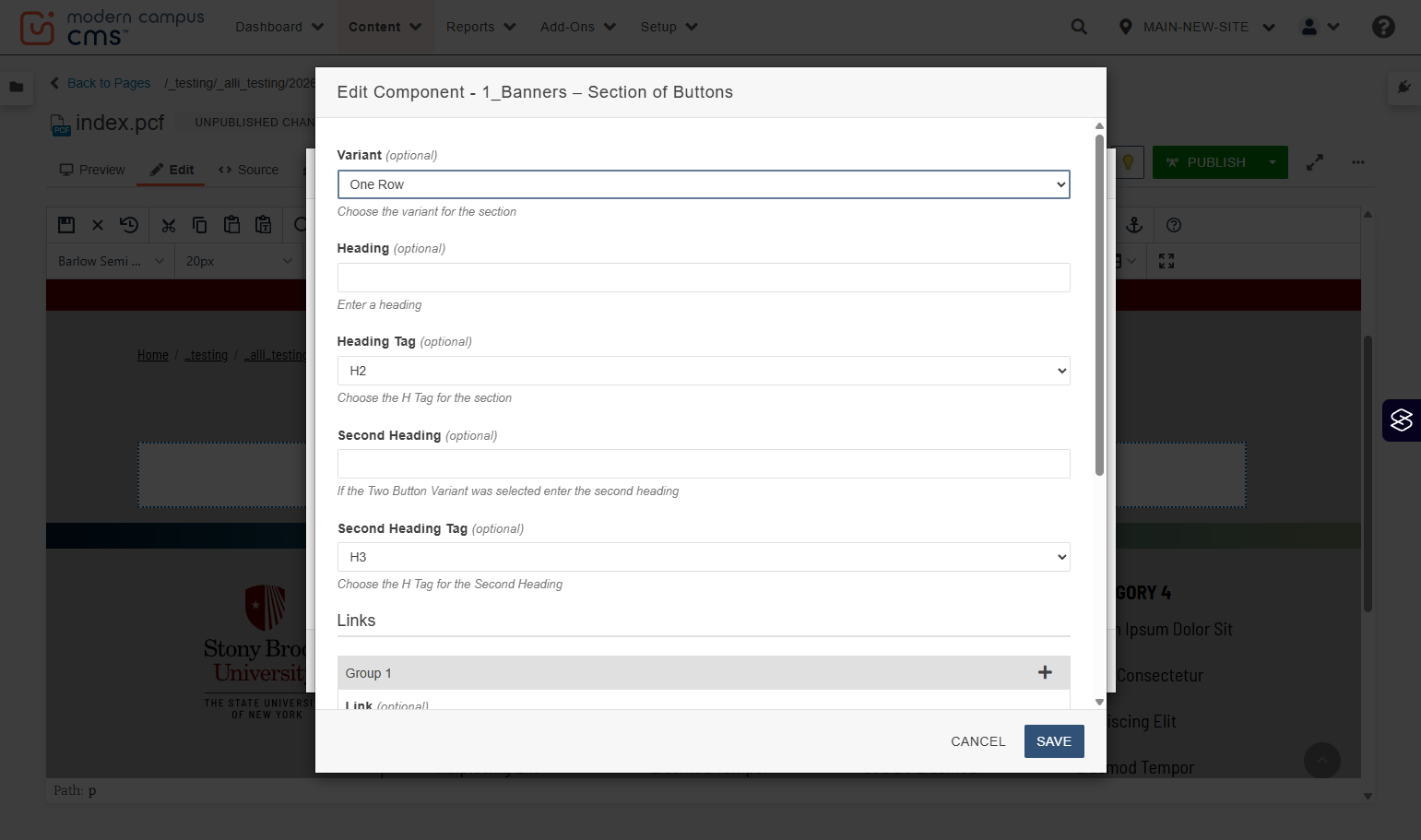Open the more actions ellipsis icon
This screenshot has height=840, width=1421.
click(x=1358, y=162)
